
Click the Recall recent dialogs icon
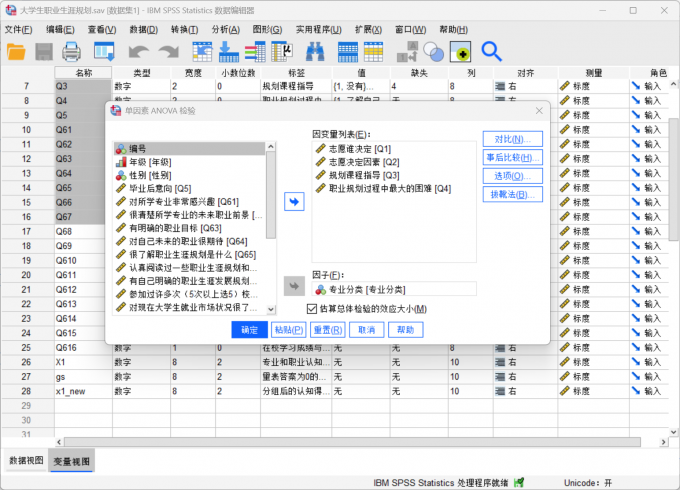(x=104, y=51)
